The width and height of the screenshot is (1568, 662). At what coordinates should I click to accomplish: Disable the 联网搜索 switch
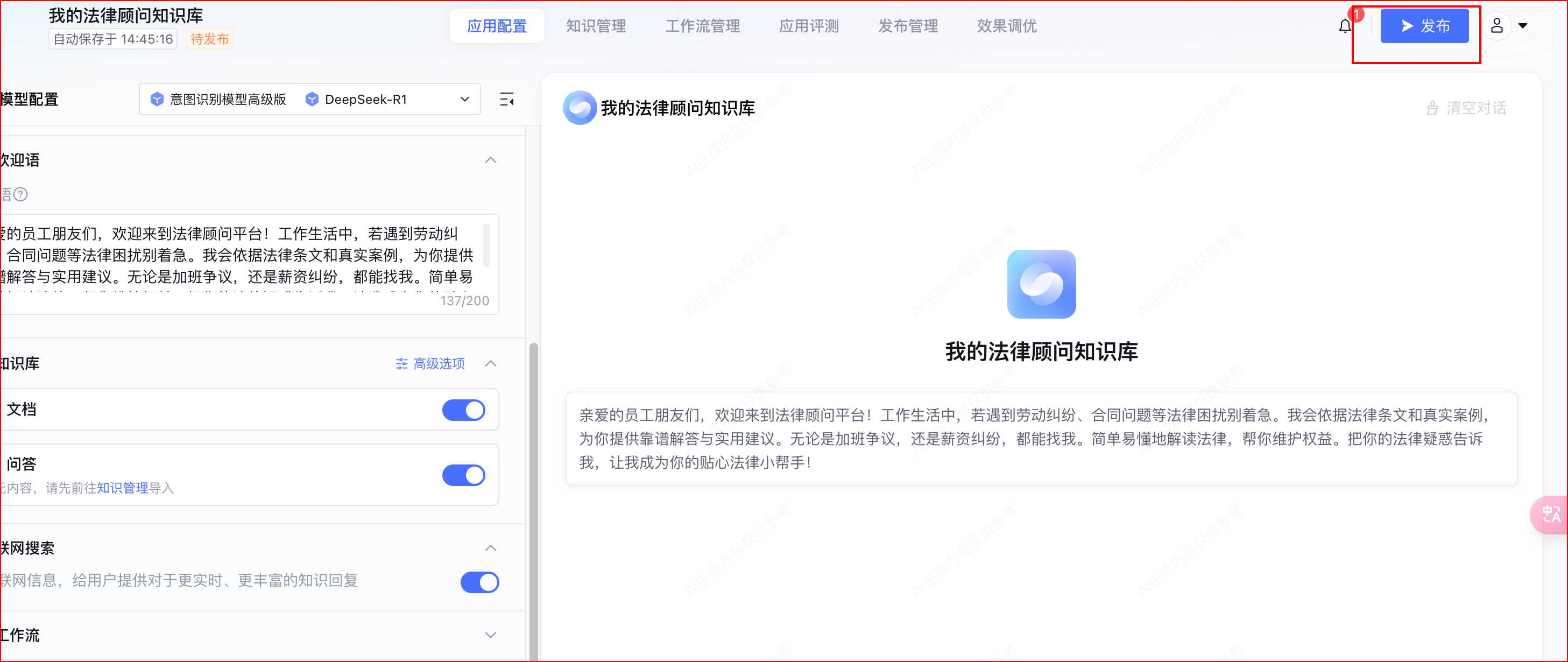click(479, 582)
